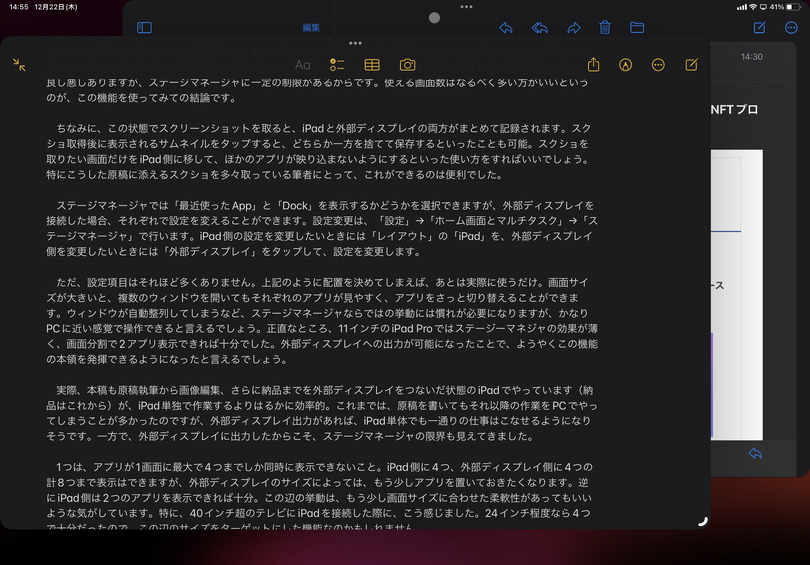Compose a new email in Mail
The height and width of the screenshot is (565, 810).
click(x=759, y=27)
